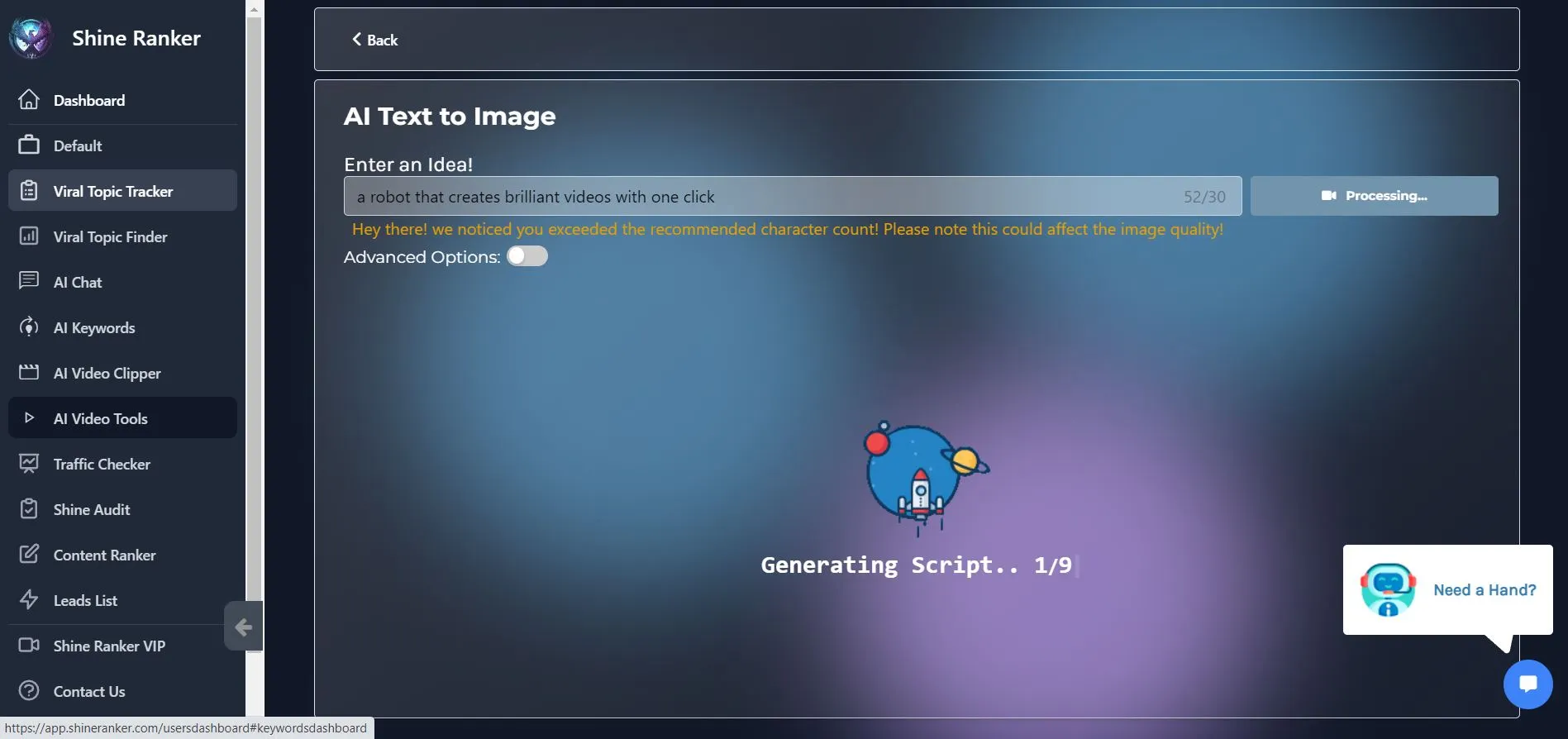Open Traffic Checker from the sidebar
The height and width of the screenshot is (739, 1568).
(x=122, y=464)
